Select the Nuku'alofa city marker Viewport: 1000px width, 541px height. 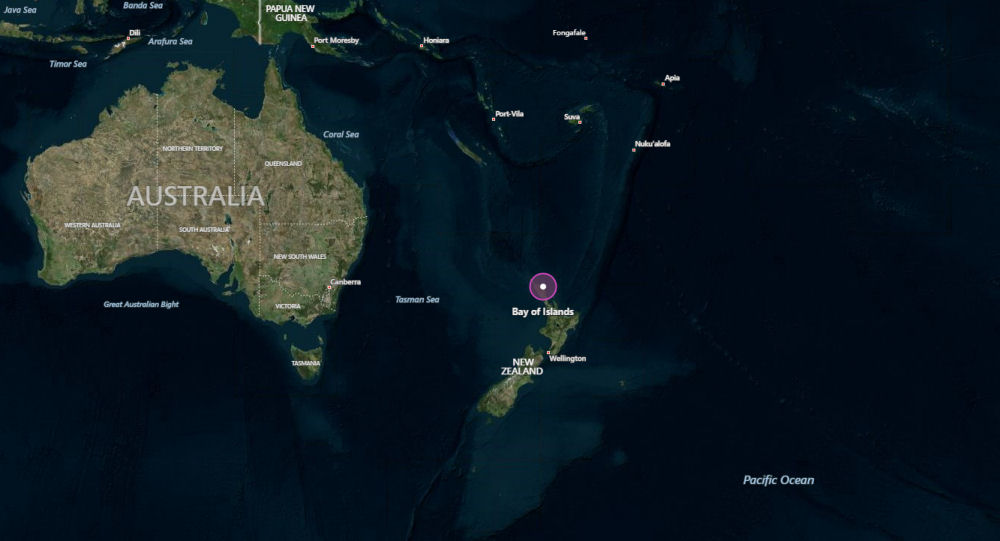[634, 150]
